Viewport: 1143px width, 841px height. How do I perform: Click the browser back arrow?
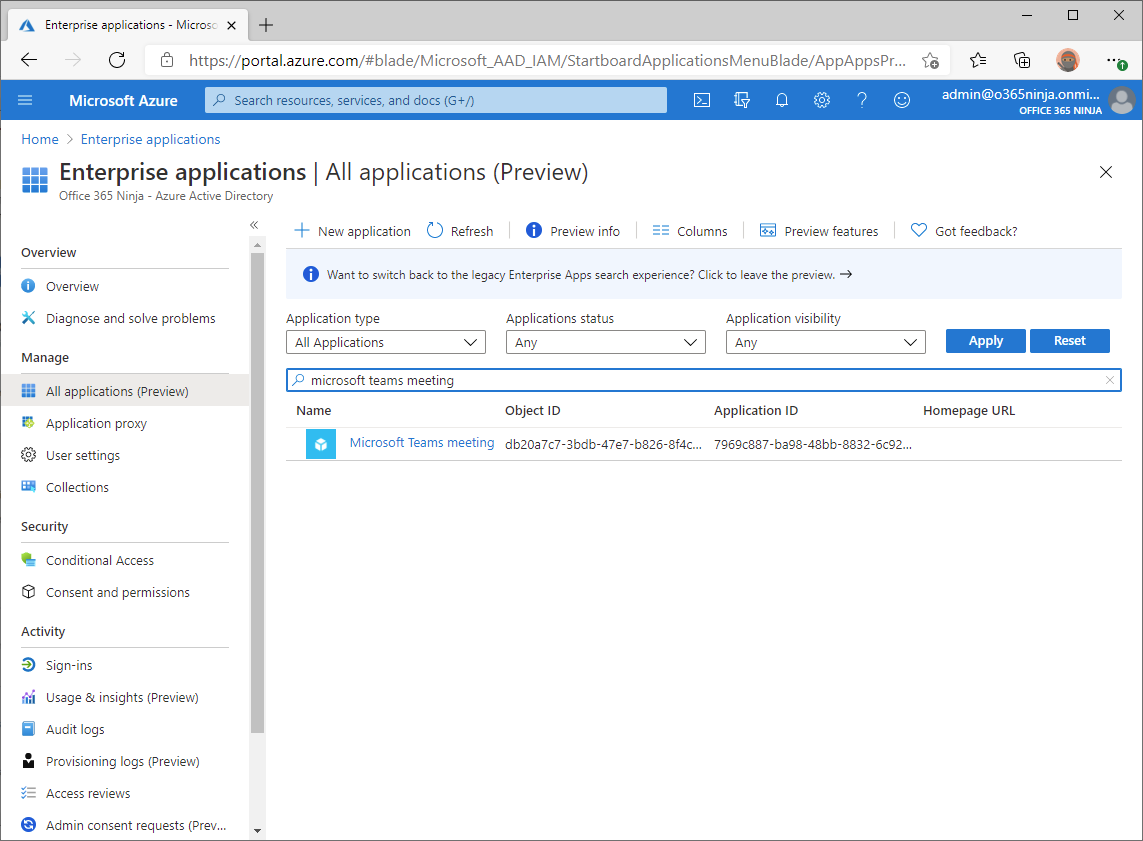[29, 60]
